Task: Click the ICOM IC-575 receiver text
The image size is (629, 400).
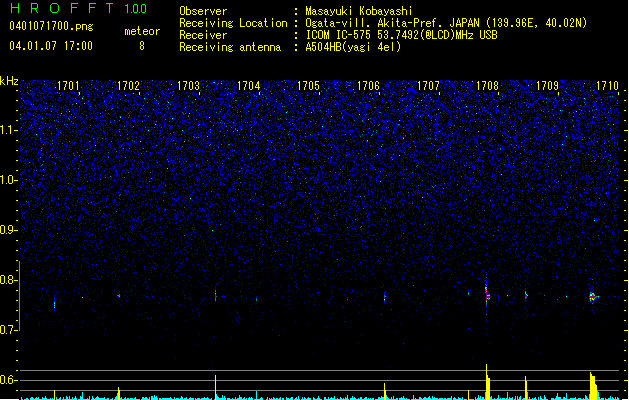Action: [402, 35]
